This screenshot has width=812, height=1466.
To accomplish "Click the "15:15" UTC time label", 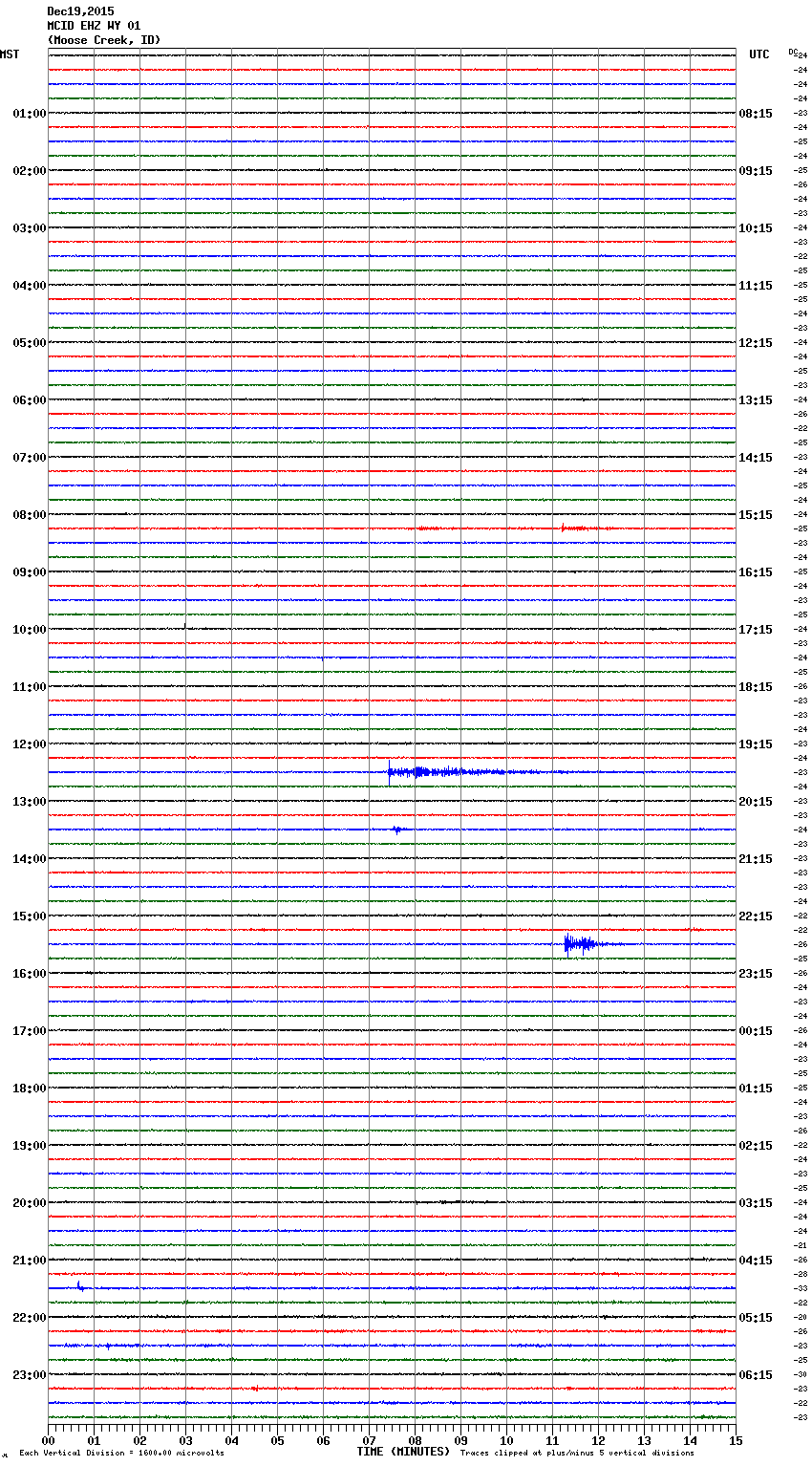I will pyautogui.click(x=756, y=515).
